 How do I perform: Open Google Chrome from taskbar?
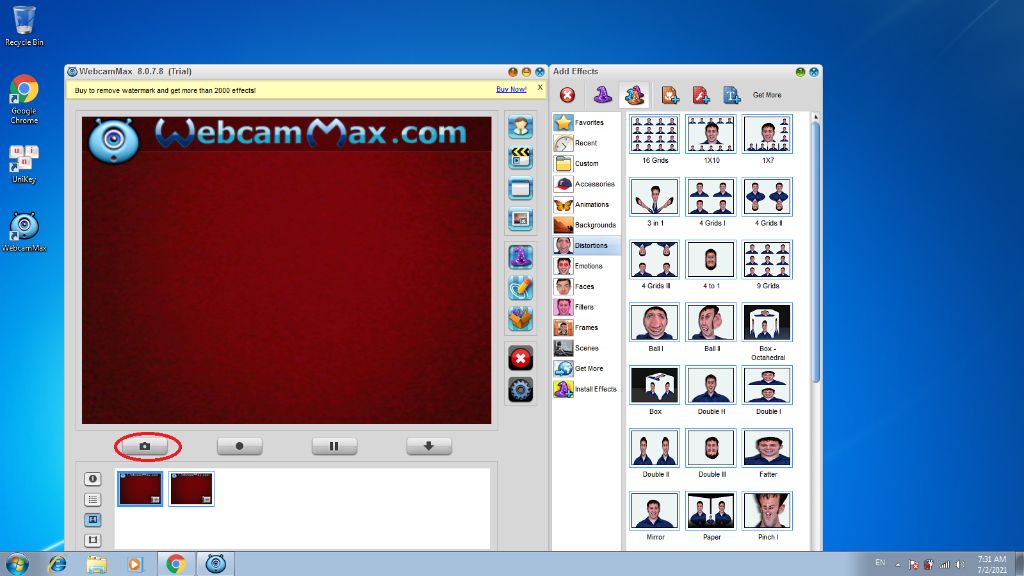tap(176, 564)
